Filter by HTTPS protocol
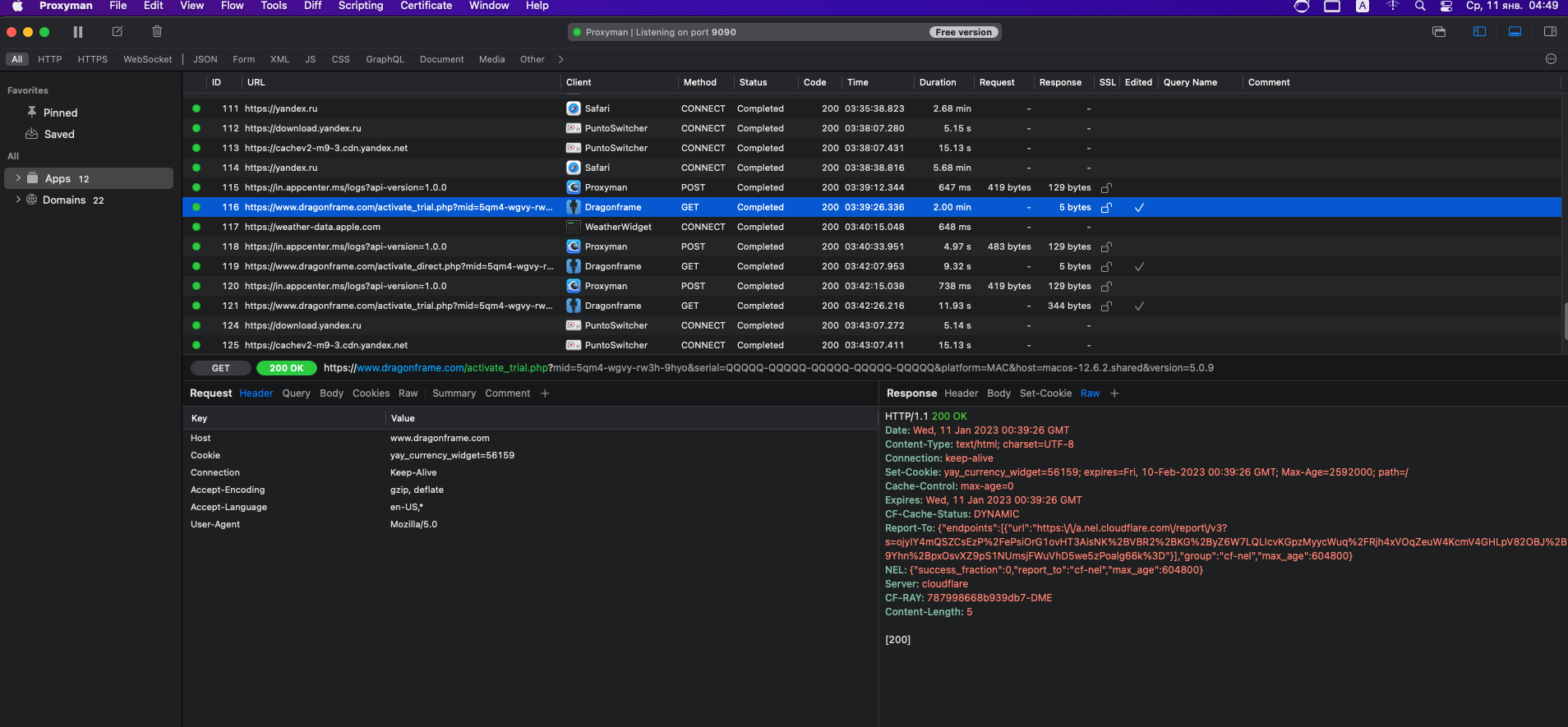Viewport: 1568px width, 727px height. (x=93, y=59)
